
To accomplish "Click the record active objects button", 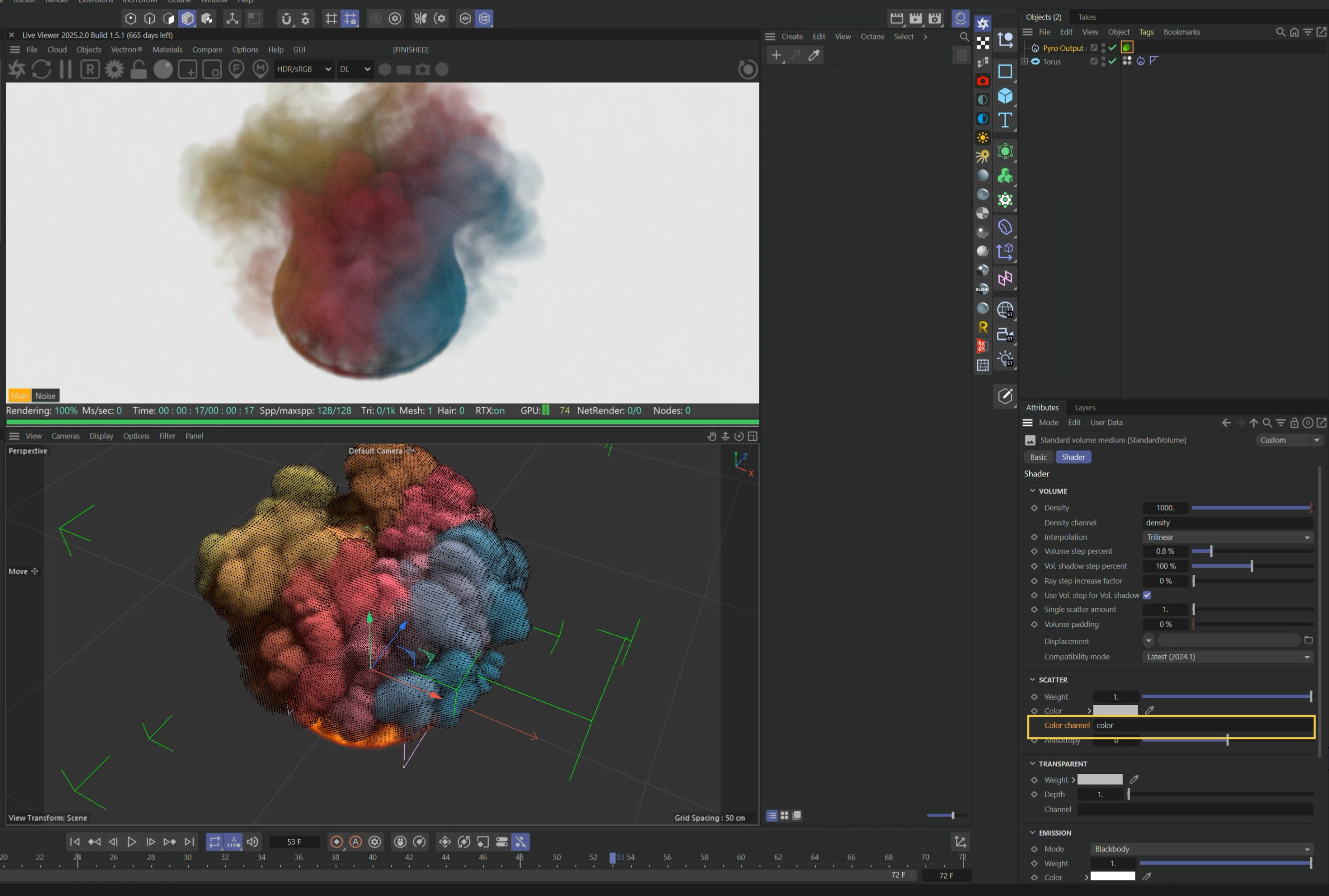I will [x=337, y=842].
